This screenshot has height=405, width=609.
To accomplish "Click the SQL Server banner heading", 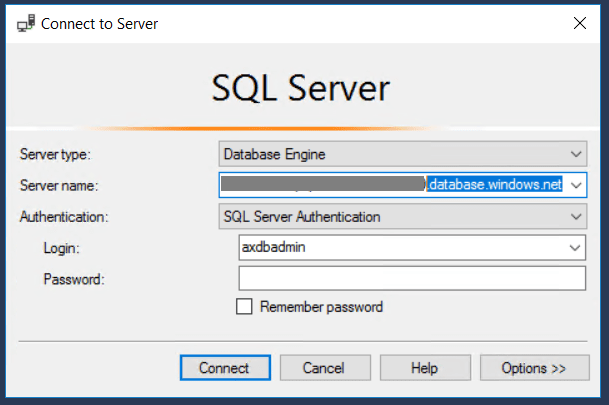I will tap(301, 90).
